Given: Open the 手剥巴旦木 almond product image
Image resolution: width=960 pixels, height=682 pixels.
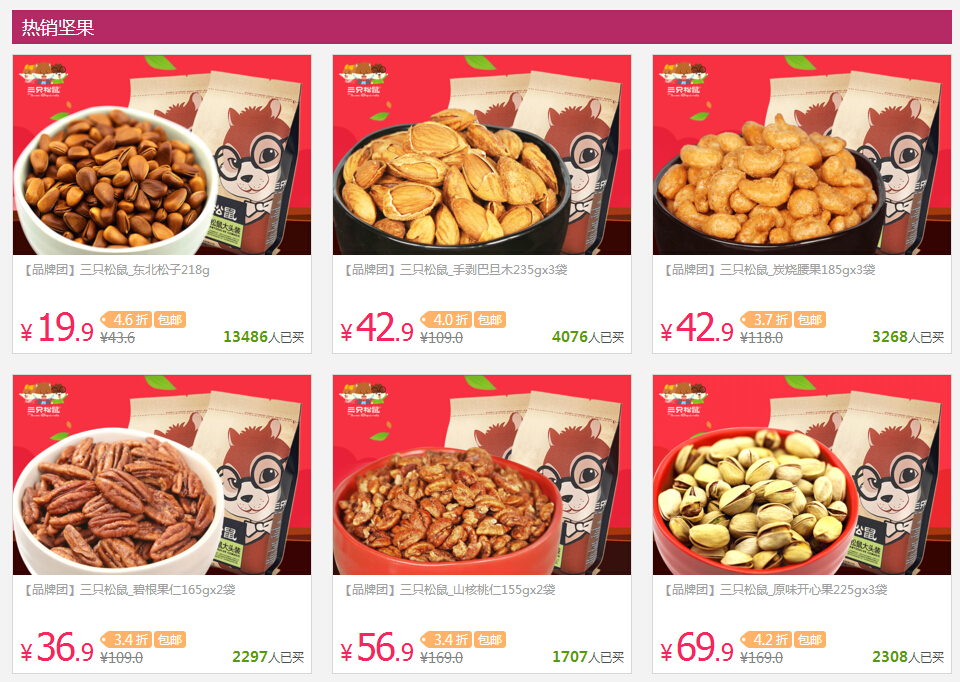Looking at the screenshot, I should click(482, 155).
